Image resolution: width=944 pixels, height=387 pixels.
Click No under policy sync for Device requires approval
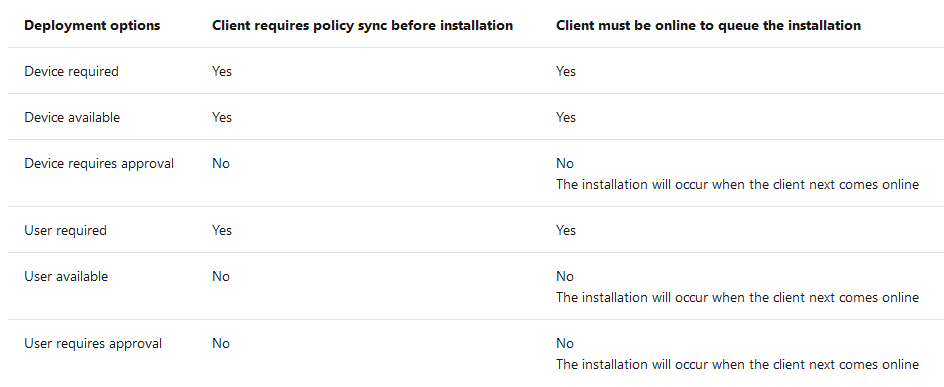pyautogui.click(x=220, y=164)
